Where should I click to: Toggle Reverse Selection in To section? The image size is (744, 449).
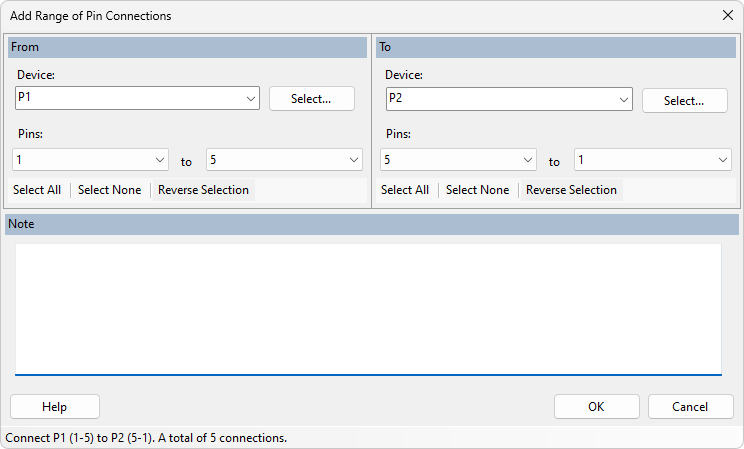click(571, 190)
